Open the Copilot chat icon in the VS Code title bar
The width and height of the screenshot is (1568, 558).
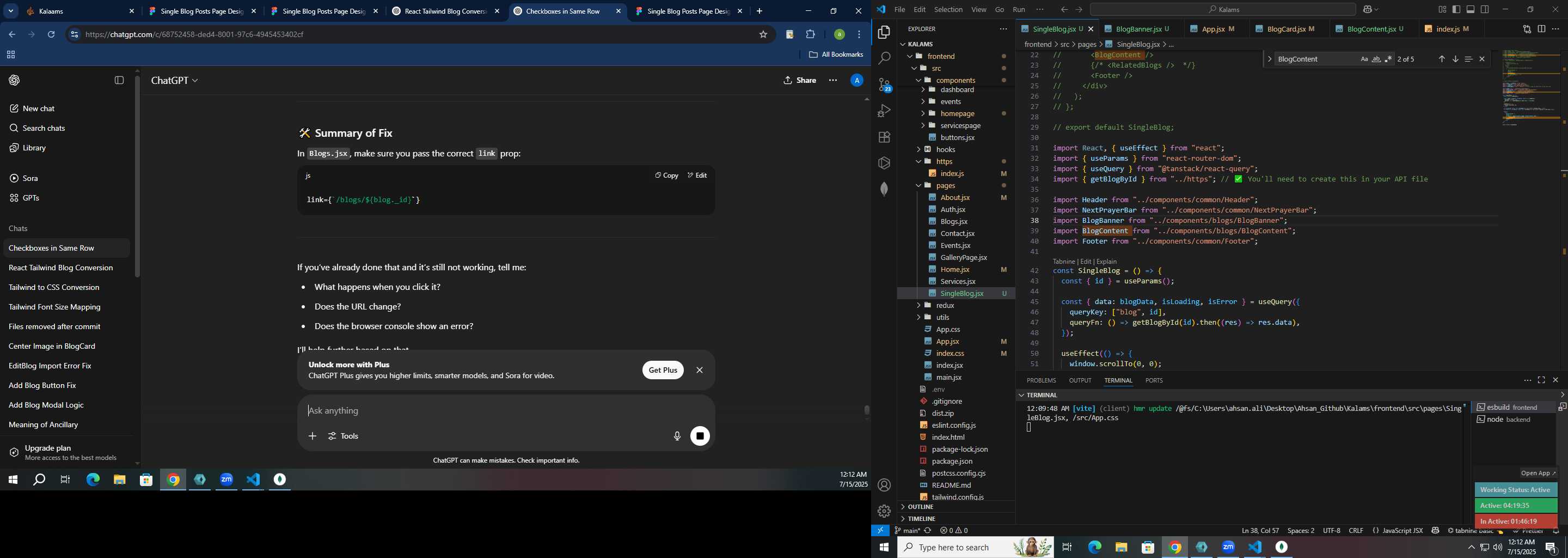(1368, 10)
